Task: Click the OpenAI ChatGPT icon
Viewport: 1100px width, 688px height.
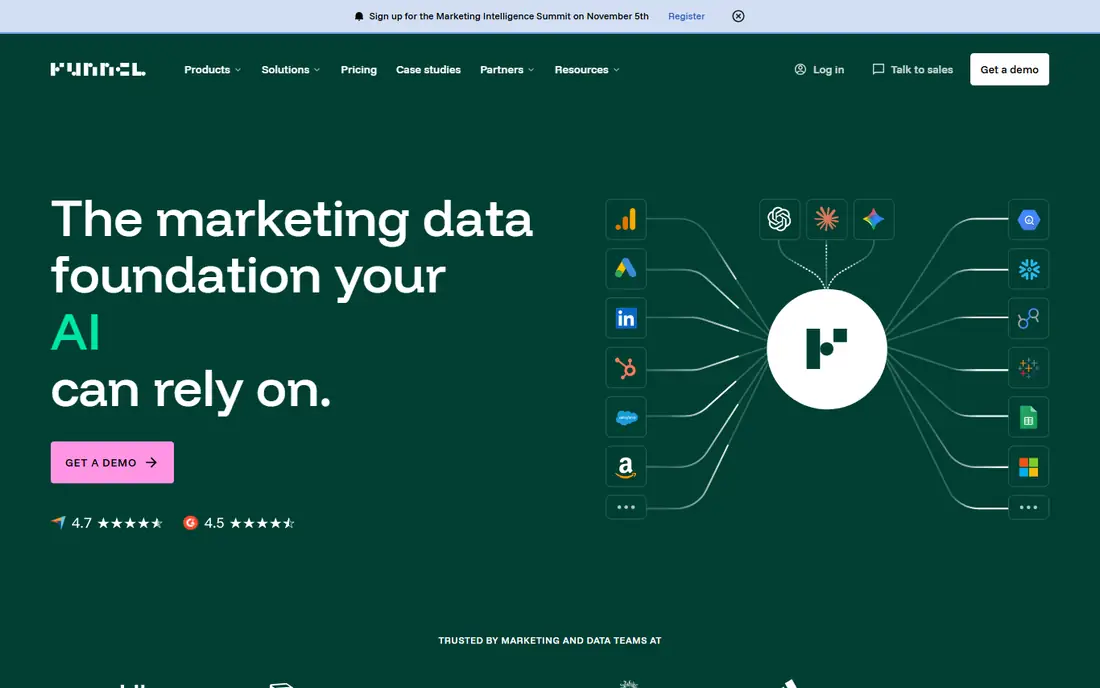Action: tap(779, 220)
